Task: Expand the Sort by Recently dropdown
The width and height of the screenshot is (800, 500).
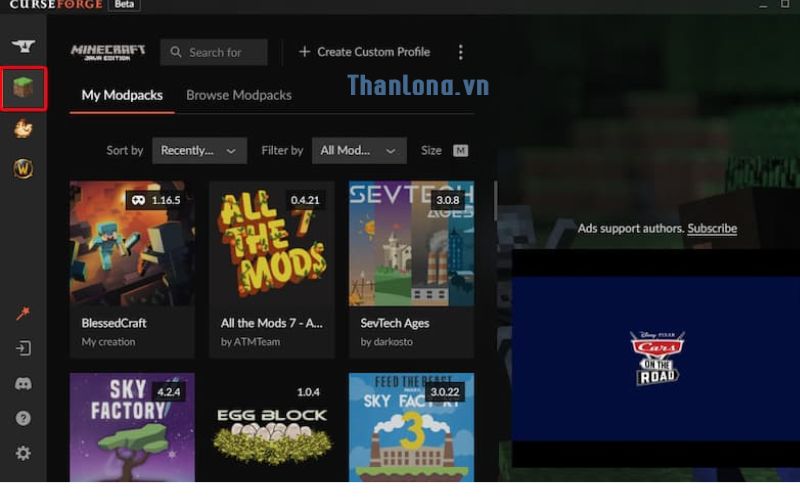Action: pyautogui.click(x=199, y=150)
